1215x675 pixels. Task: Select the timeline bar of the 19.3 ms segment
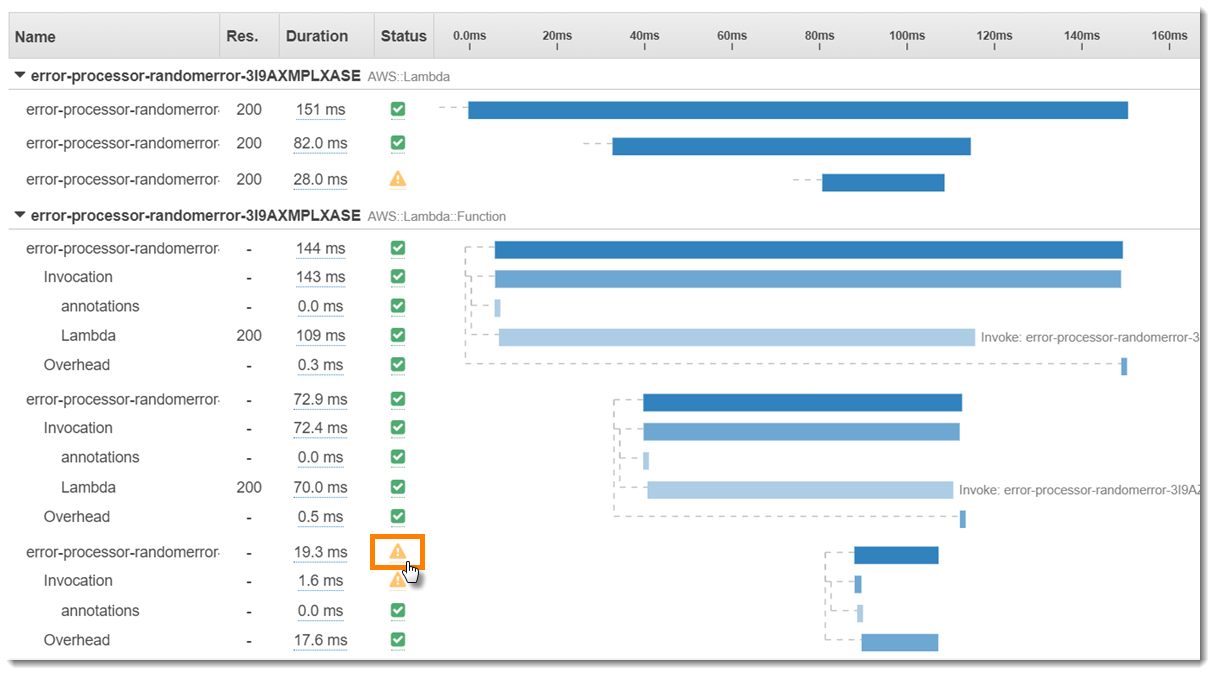[896, 555]
